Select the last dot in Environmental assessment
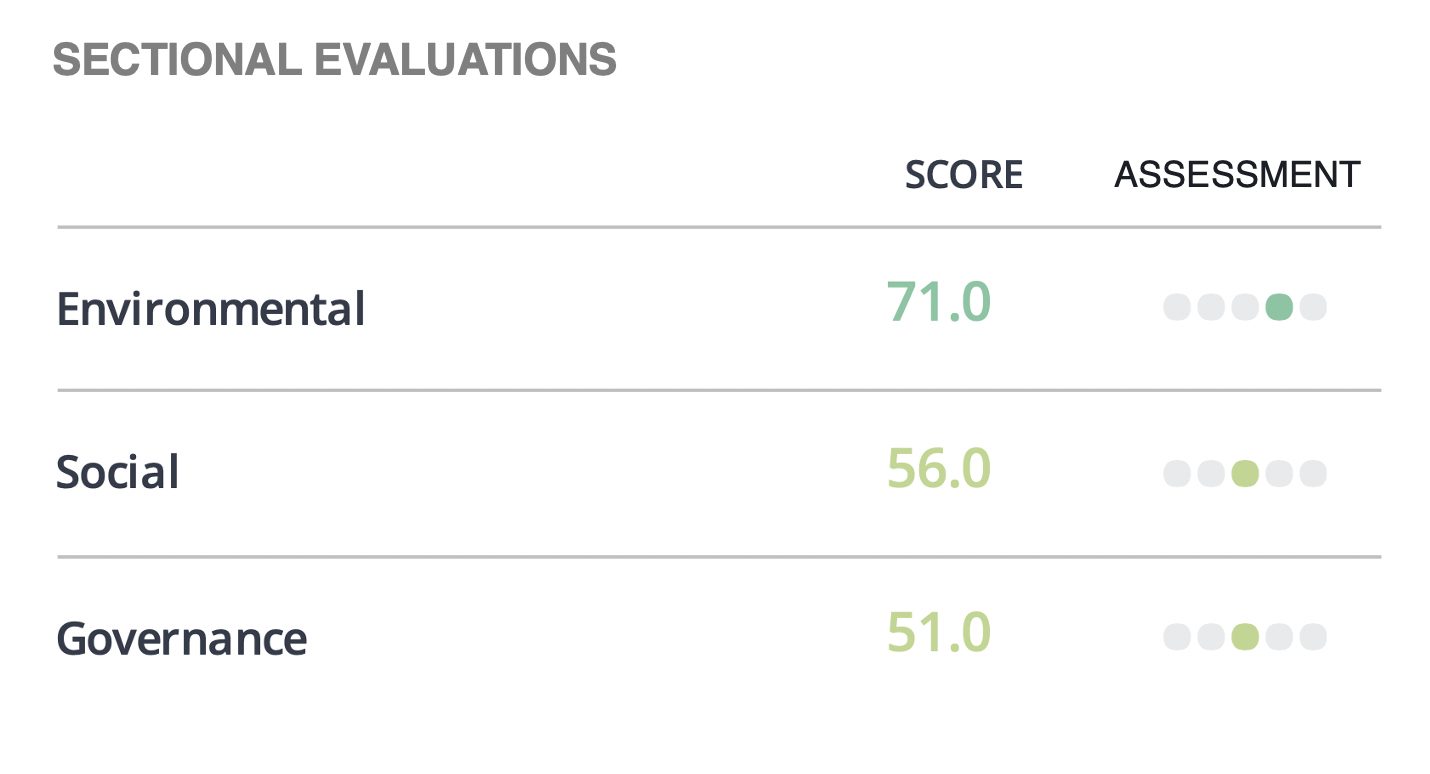The width and height of the screenshot is (1430, 774). (x=1313, y=307)
